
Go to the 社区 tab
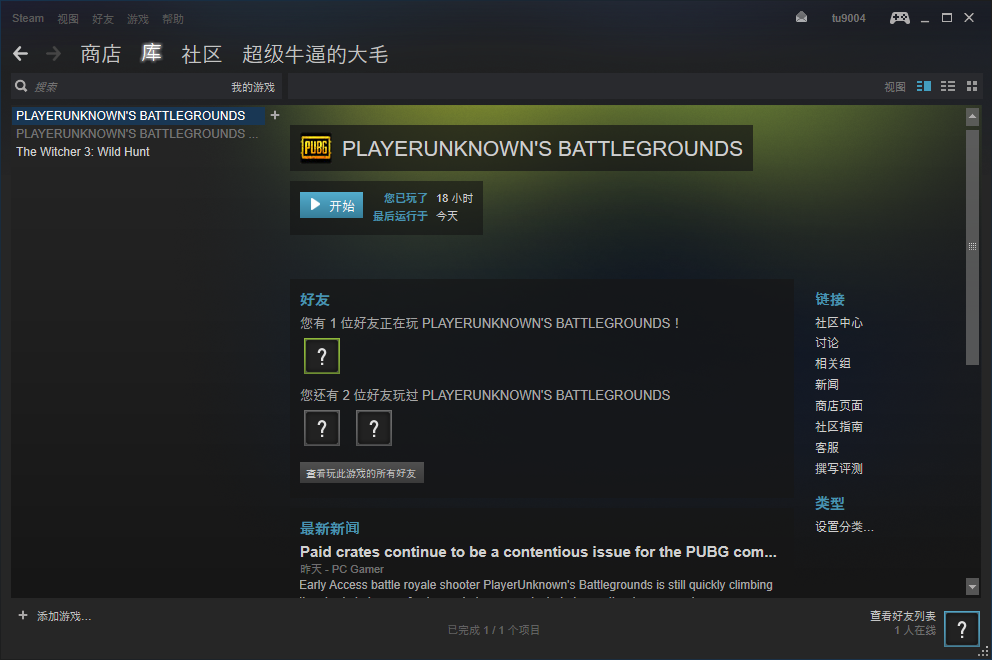(202, 54)
